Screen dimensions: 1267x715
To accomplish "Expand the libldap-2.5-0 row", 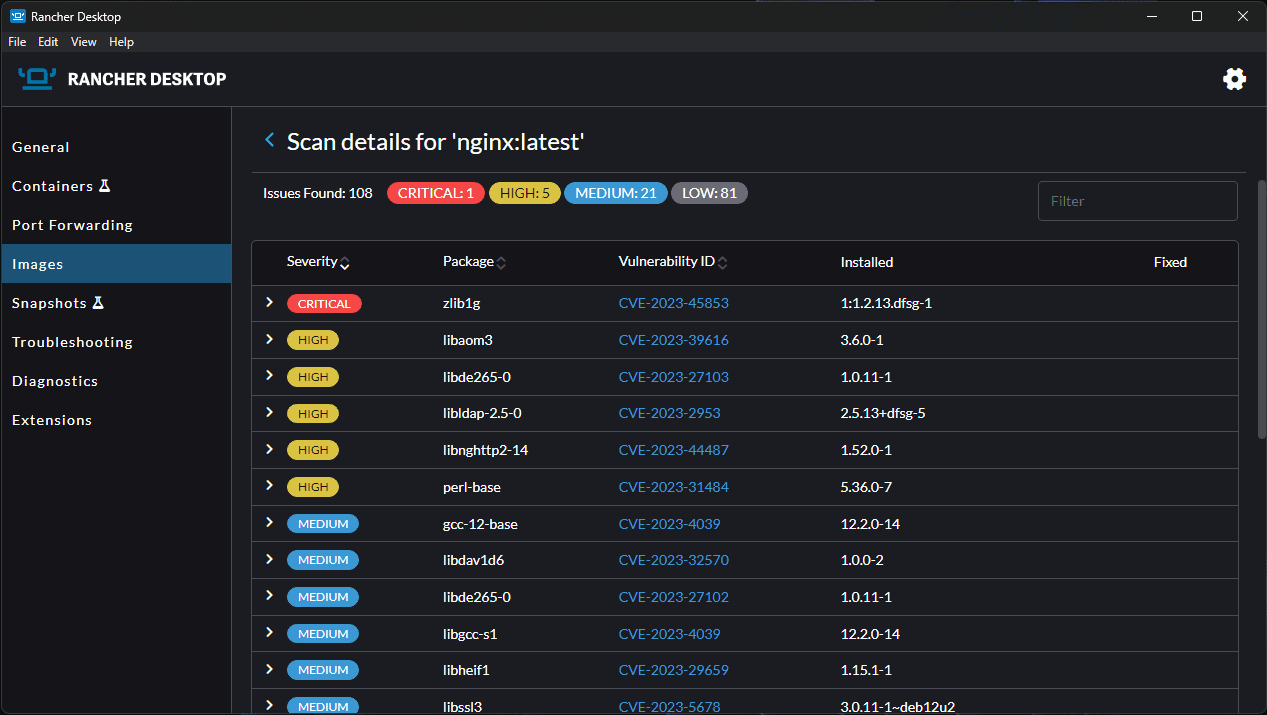I will coord(269,412).
